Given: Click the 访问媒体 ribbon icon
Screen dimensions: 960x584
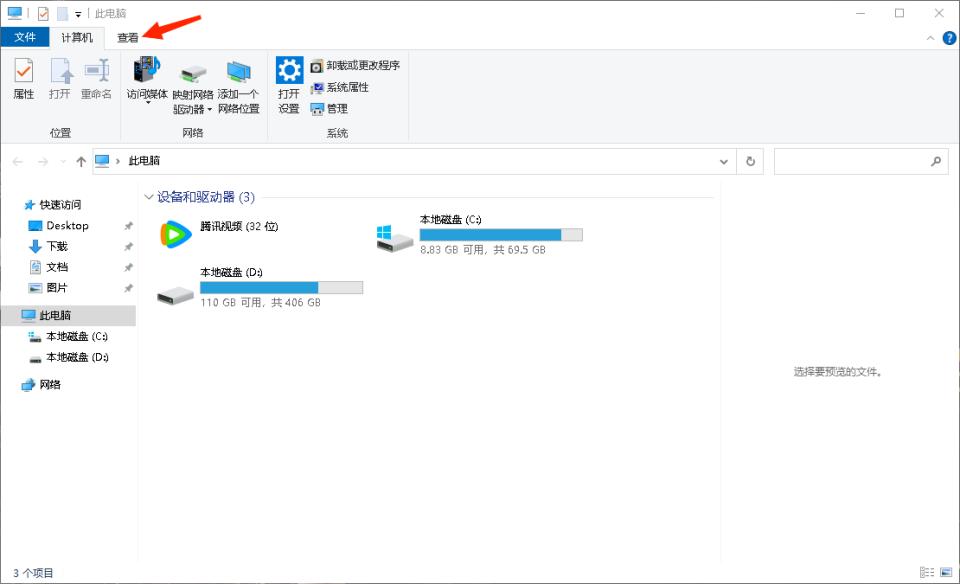Looking at the screenshot, I should [x=148, y=76].
